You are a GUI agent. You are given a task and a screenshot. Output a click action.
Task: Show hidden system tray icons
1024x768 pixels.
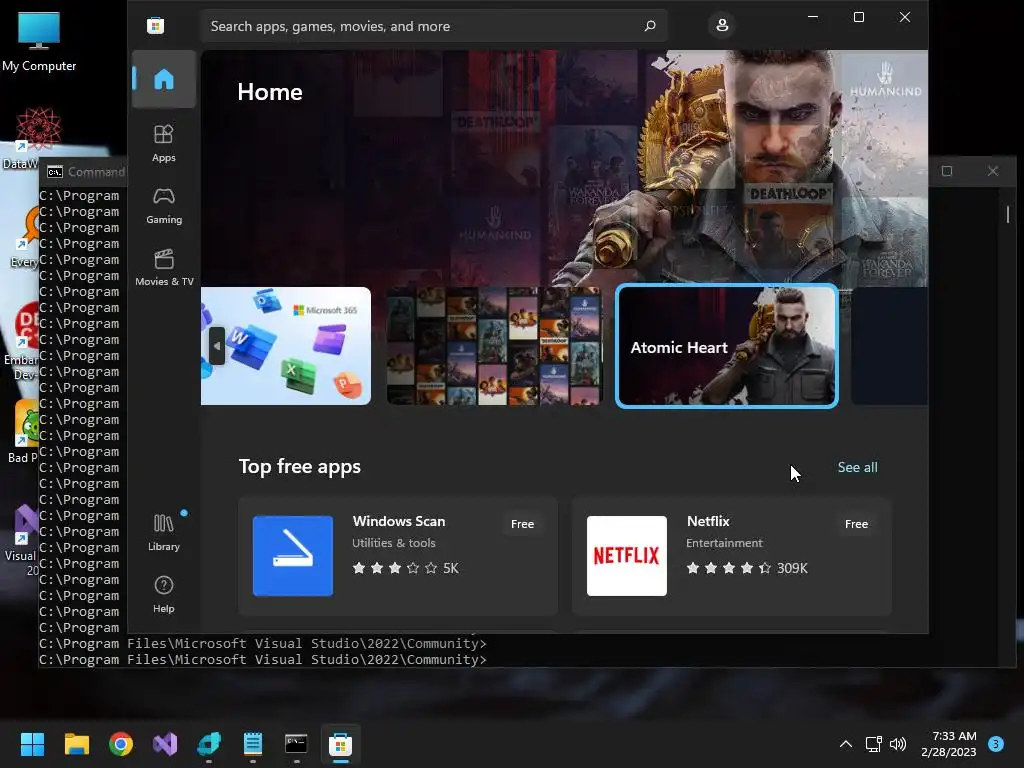pos(846,744)
